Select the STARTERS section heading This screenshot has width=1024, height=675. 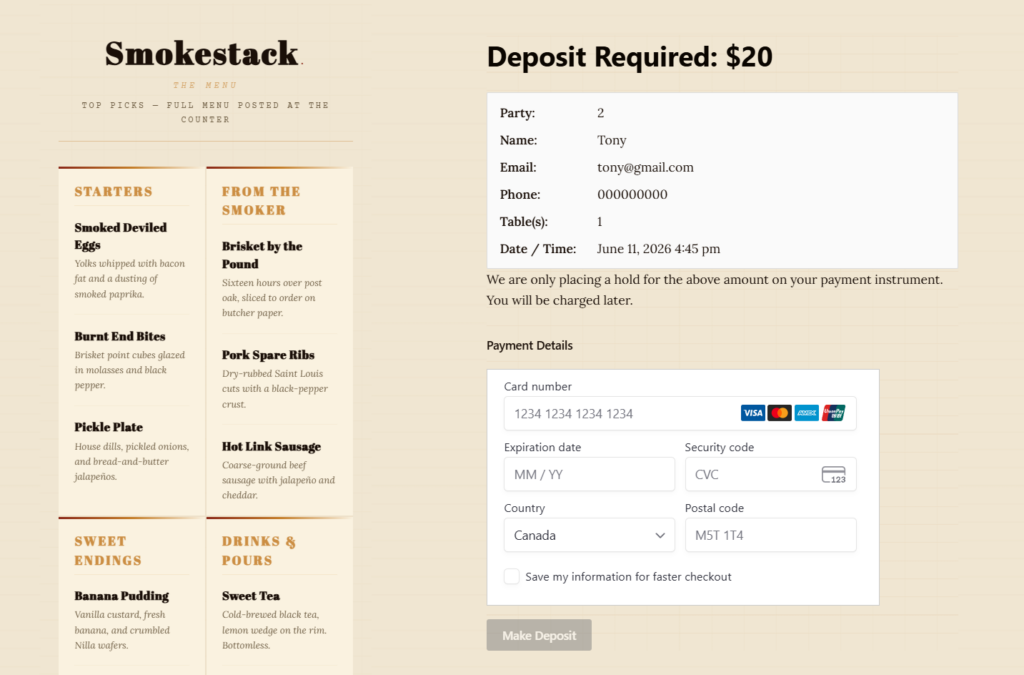click(114, 191)
